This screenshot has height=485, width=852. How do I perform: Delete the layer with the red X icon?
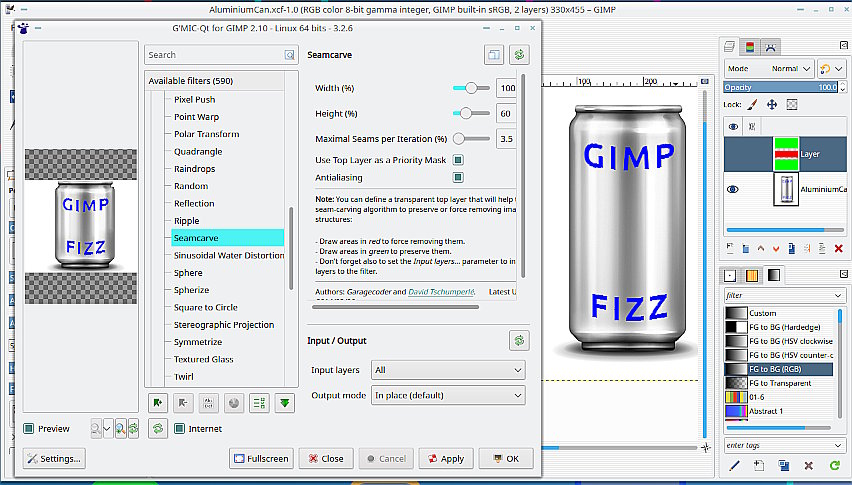tap(838, 248)
